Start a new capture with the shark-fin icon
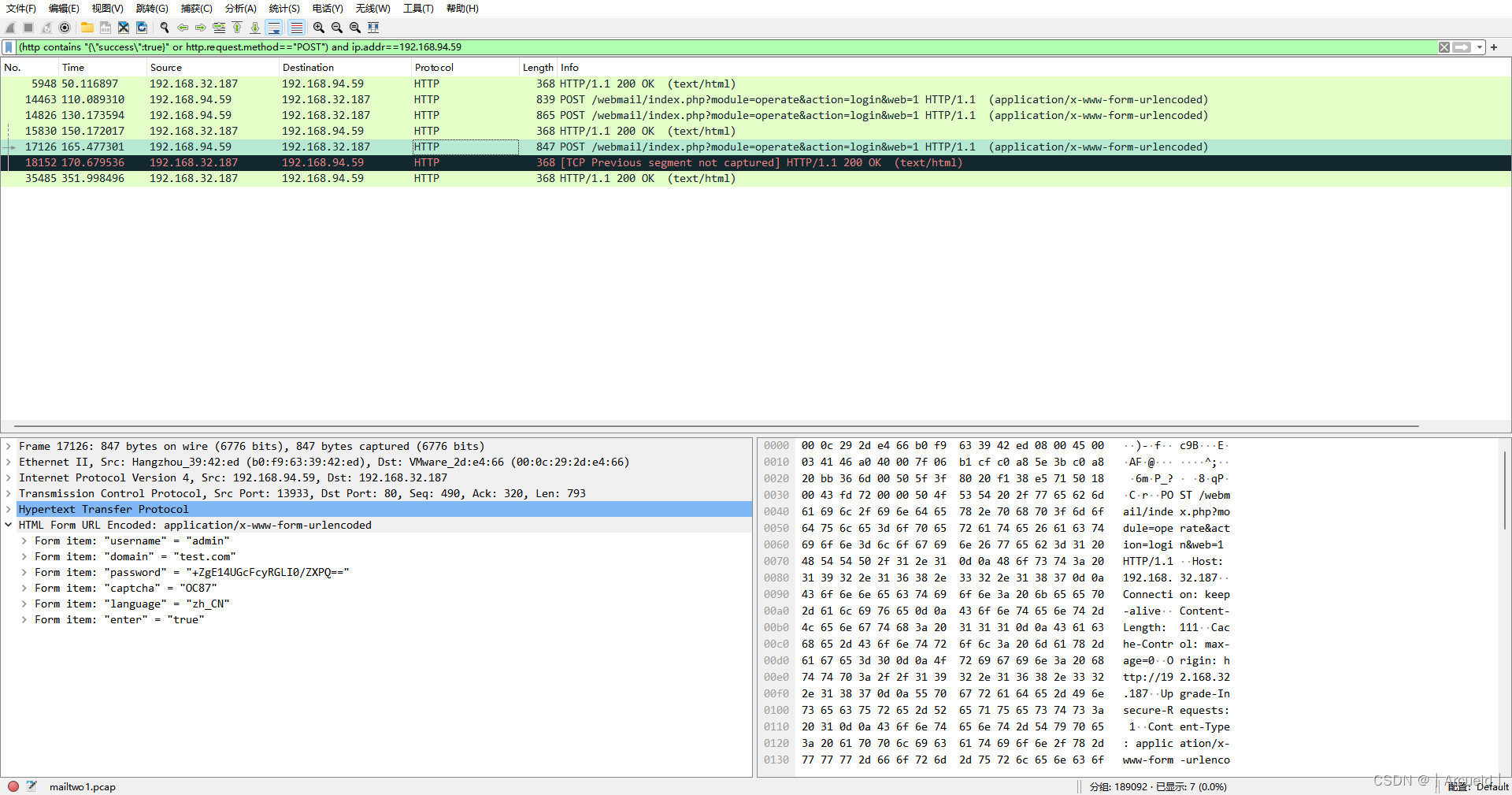Screen dimensions: 1512x795 pos(10,28)
